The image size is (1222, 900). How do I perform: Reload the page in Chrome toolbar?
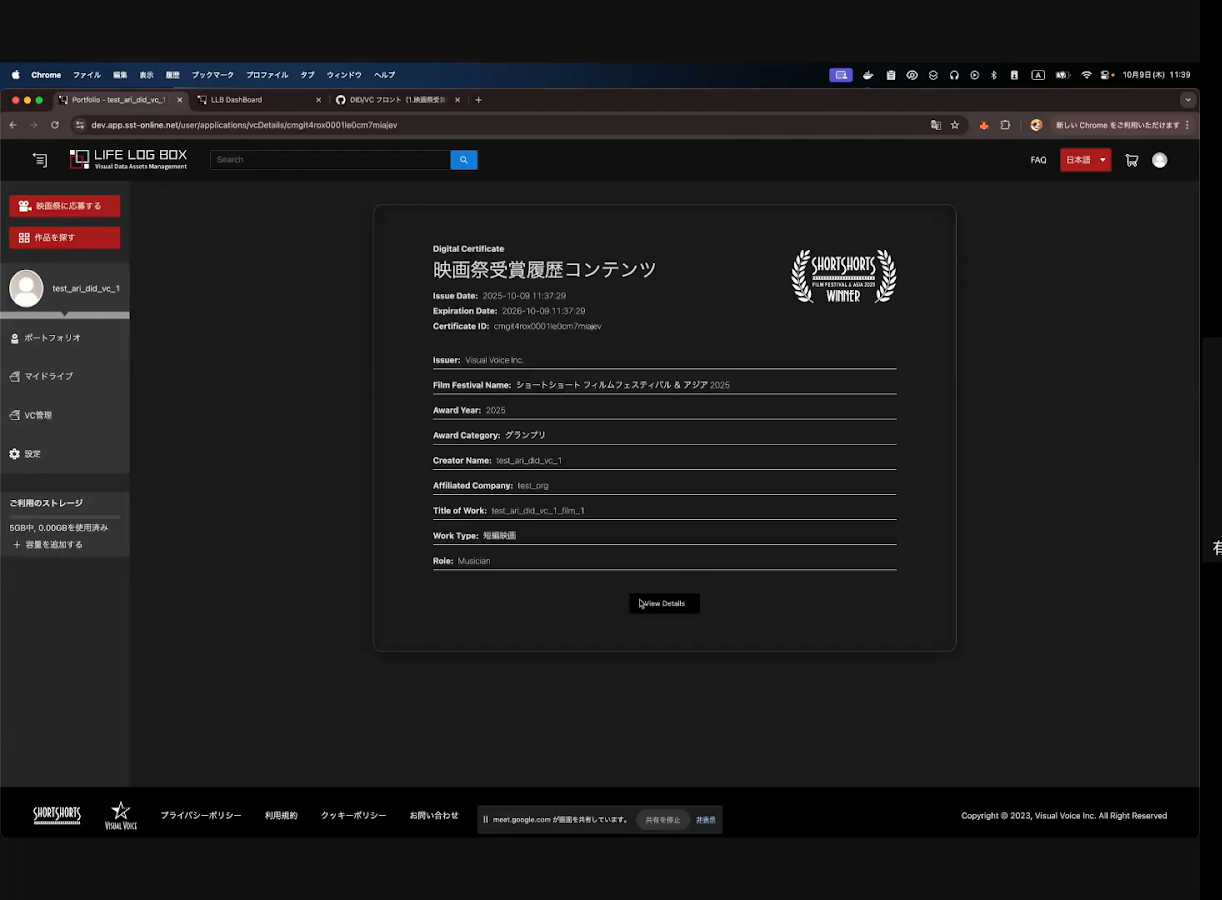tap(55, 125)
